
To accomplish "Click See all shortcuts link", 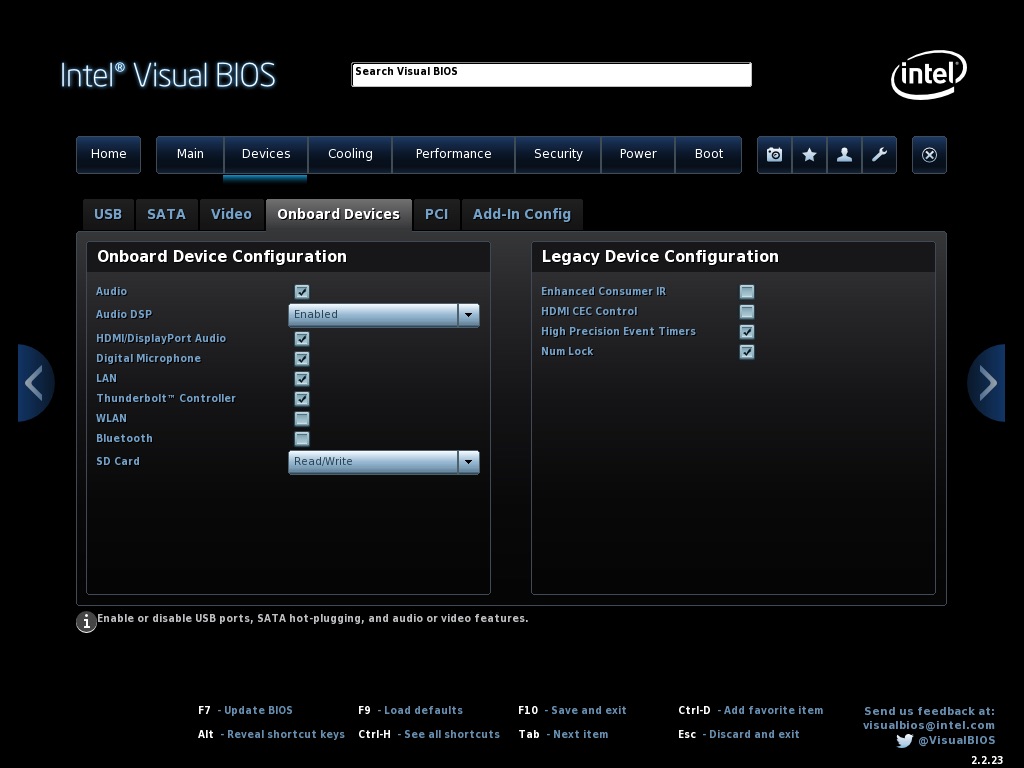I will coord(452,735).
